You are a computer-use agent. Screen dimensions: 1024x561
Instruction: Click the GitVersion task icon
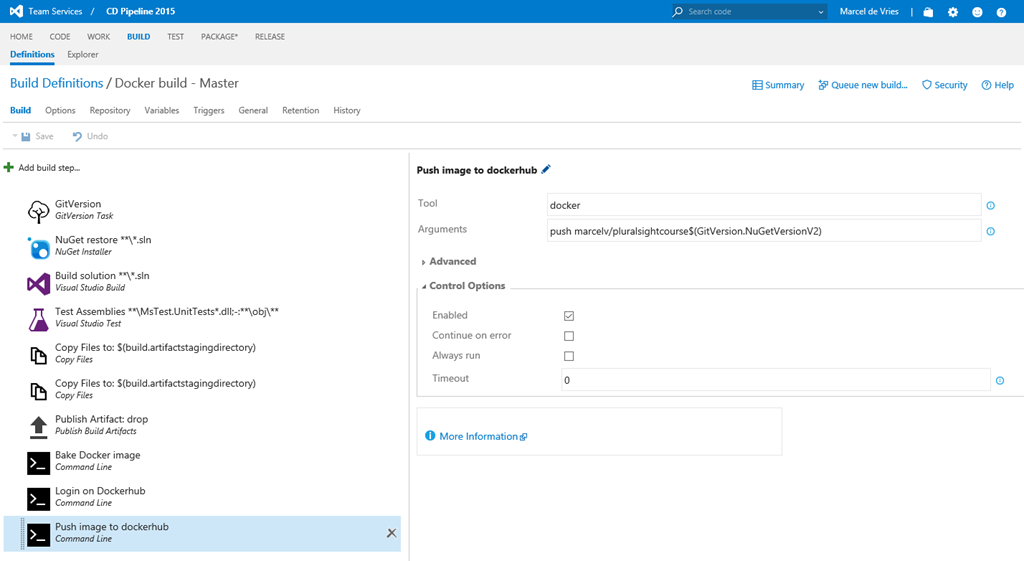[38, 211]
